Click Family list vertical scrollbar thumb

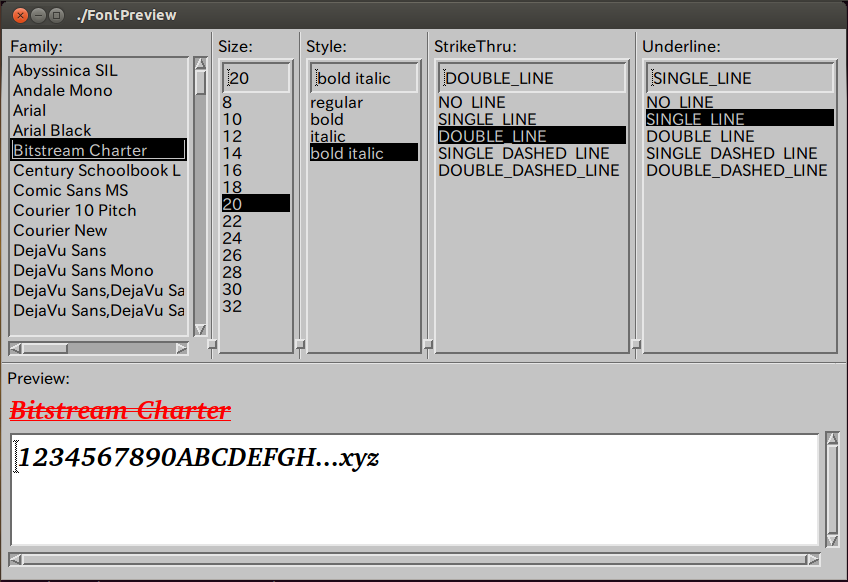200,83
